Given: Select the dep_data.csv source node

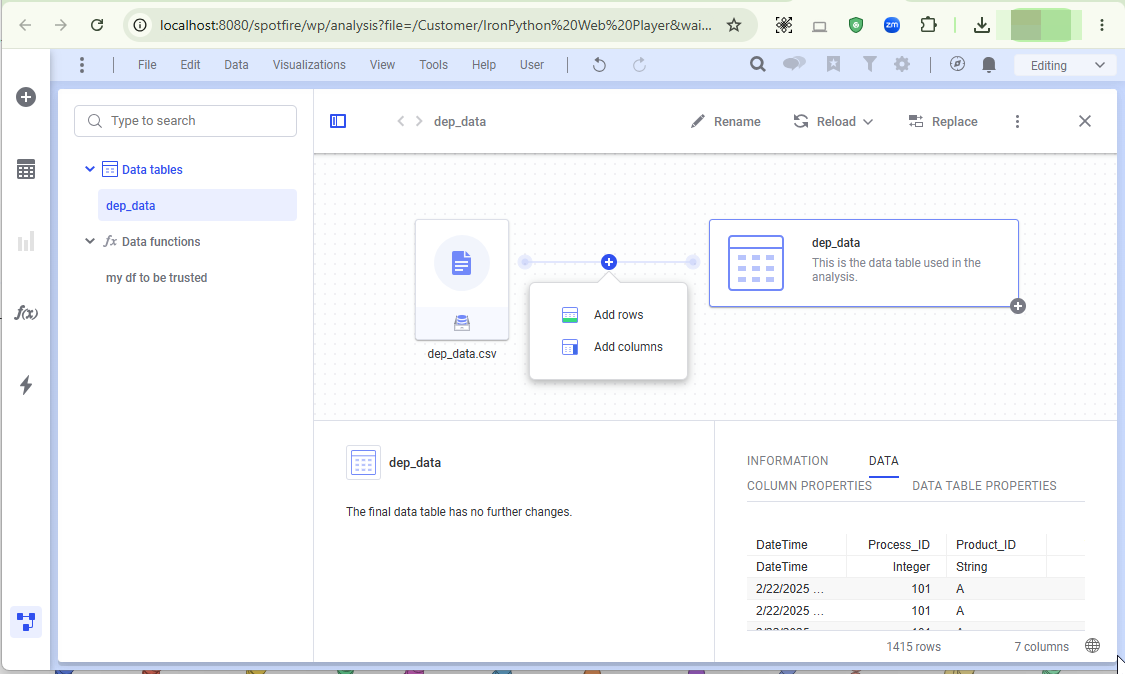Looking at the screenshot, I should point(462,279).
